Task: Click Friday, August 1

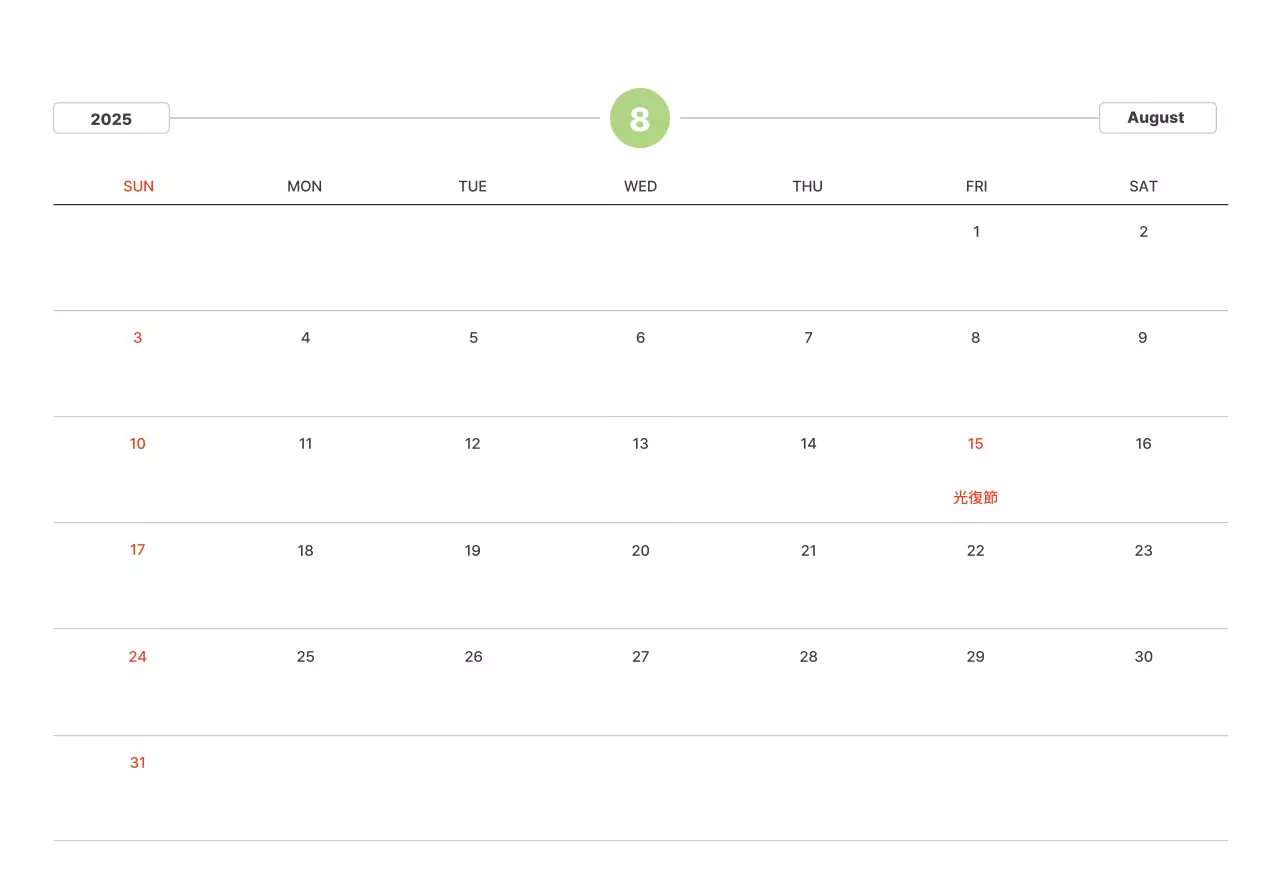Action: [x=976, y=232]
